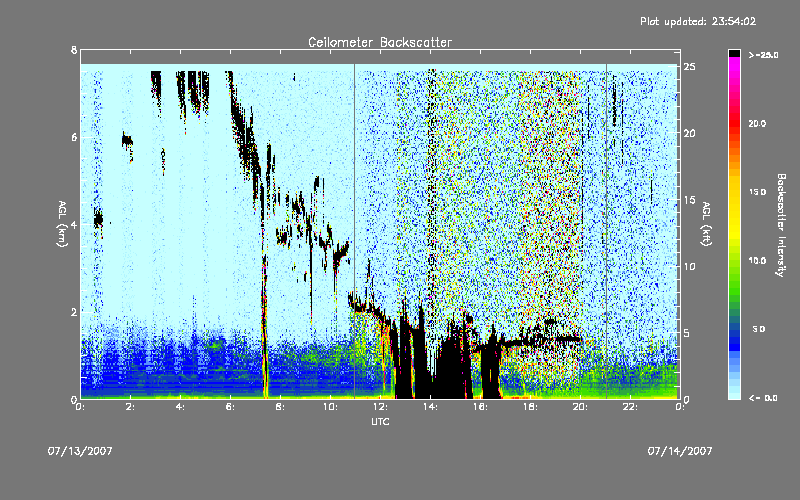Click the red region near 20.0 on the colorbar
Screen dimensions: 800x500
(734, 122)
